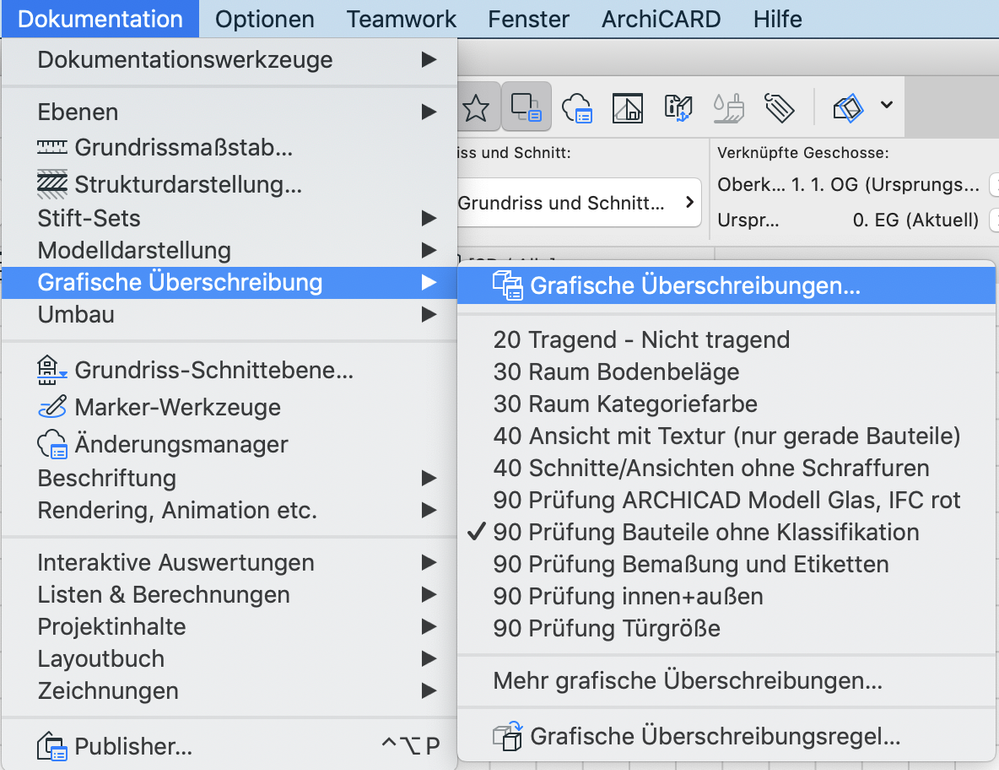Open 'Grafische Überschreibungsregel...' entry

[x=715, y=738]
